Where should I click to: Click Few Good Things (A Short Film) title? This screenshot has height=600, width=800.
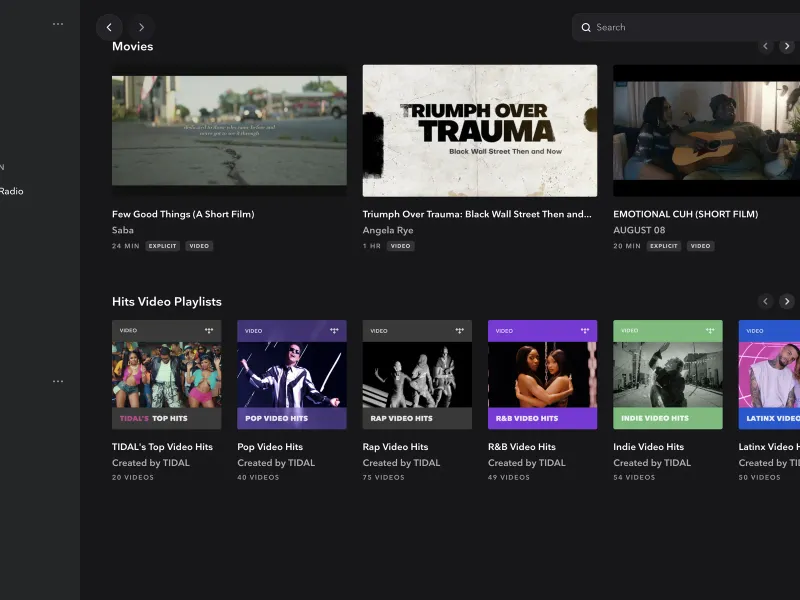pos(183,214)
